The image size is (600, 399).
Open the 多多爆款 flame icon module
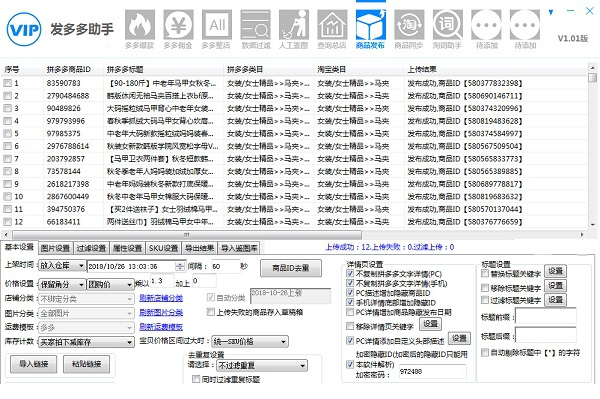[140, 29]
